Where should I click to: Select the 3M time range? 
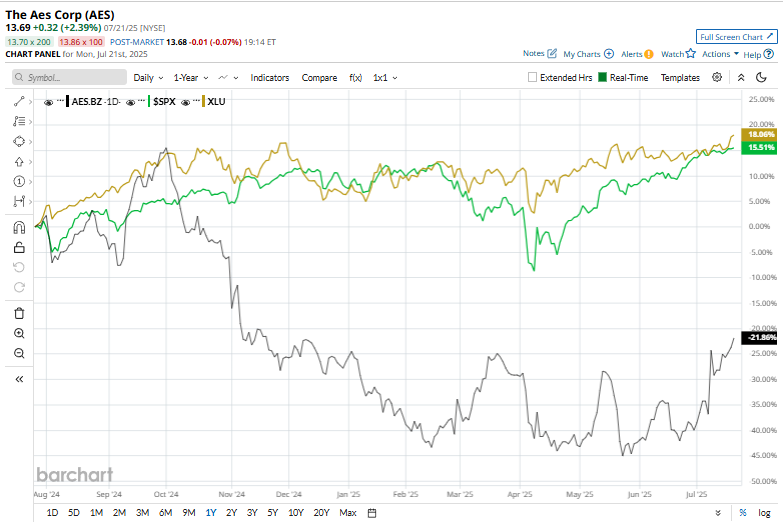point(142,513)
